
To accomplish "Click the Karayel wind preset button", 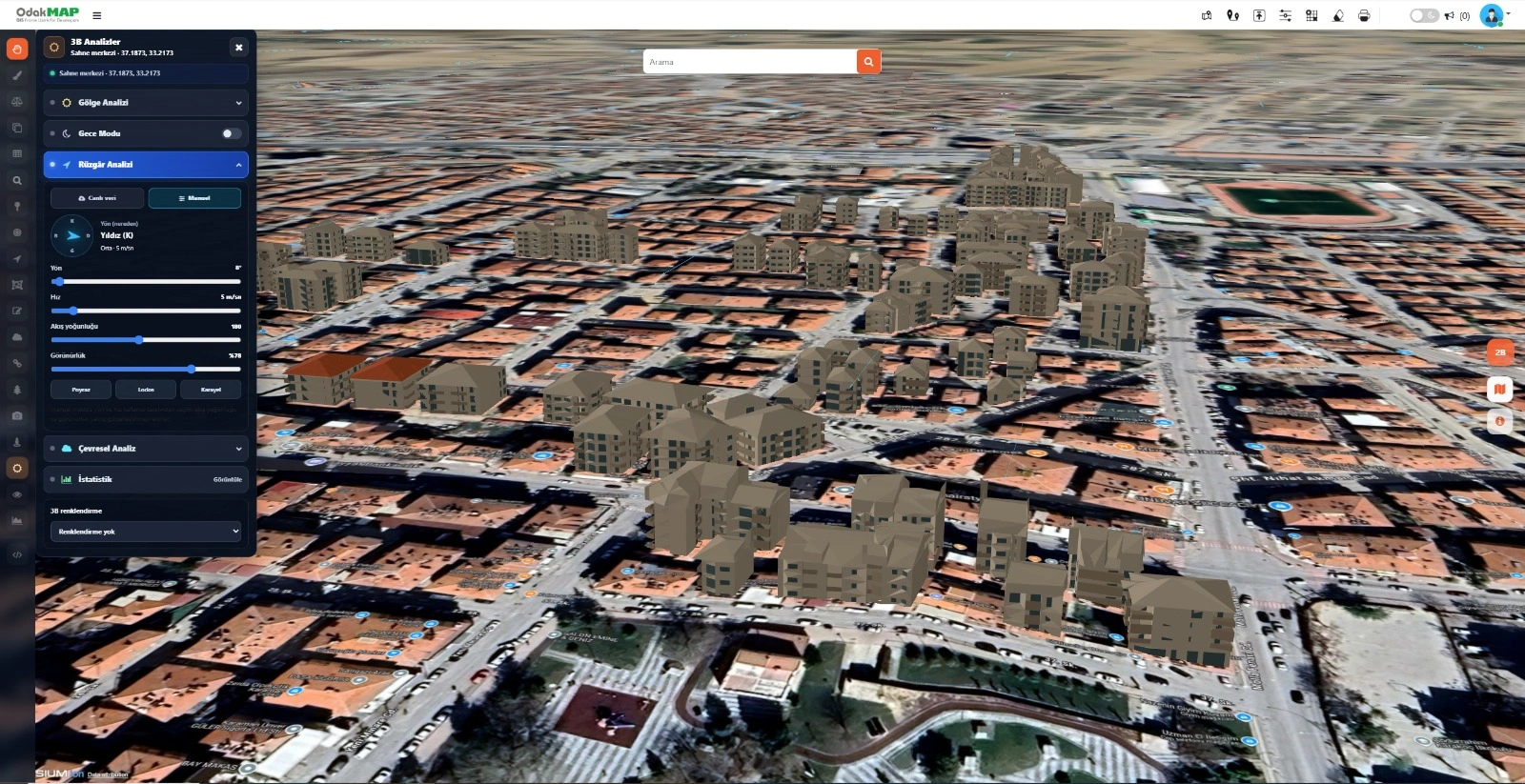I will click(x=211, y=390).
